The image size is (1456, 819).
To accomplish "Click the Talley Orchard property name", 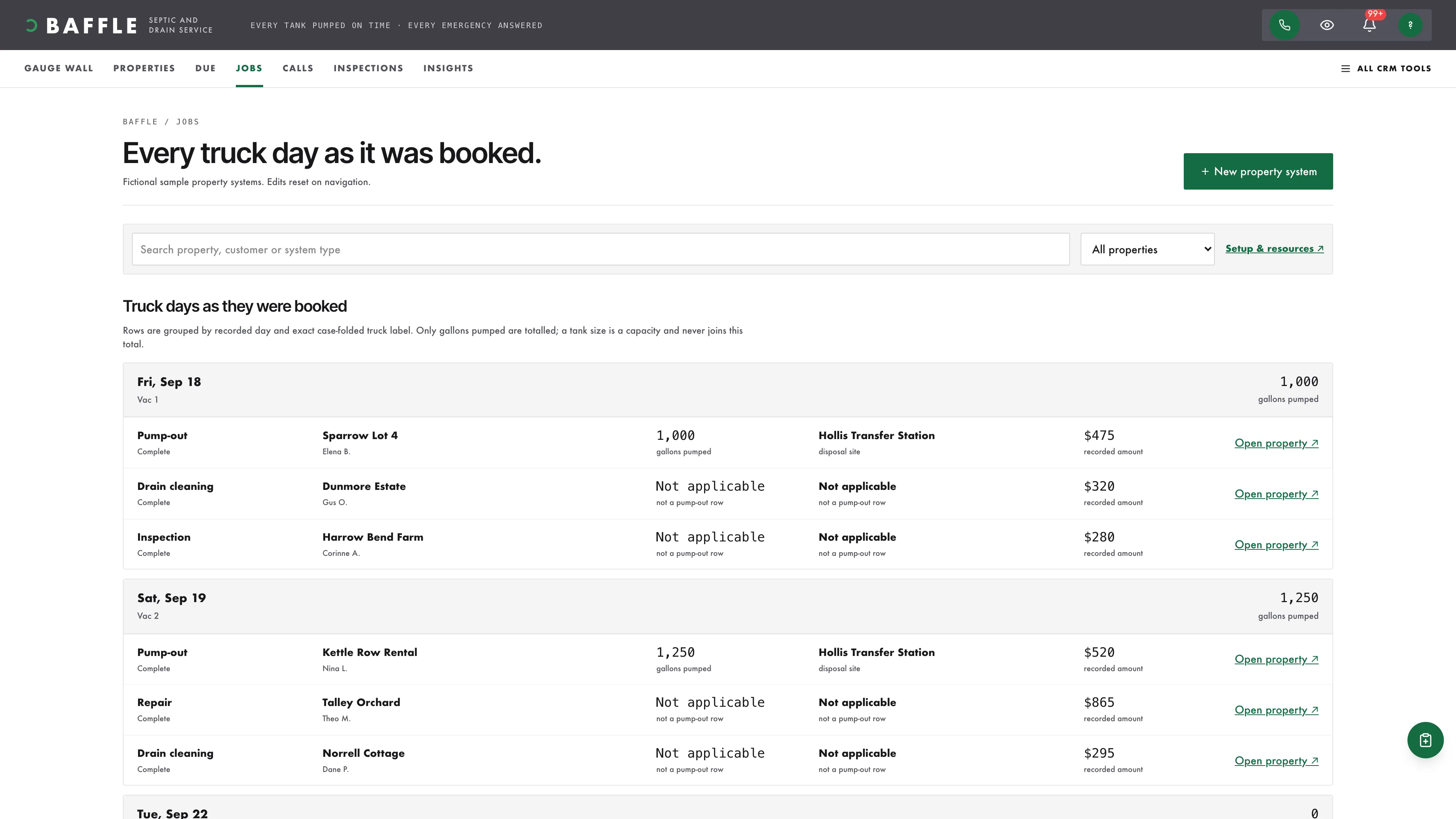I will tap(361, 703).
